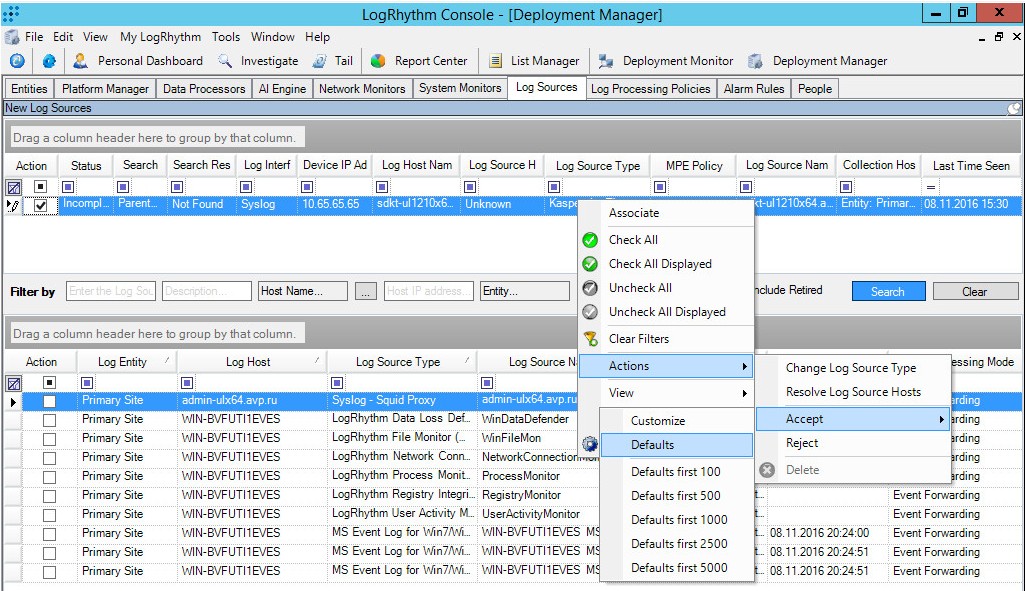Toggle the checkbox on the selected sdkt-ul1210x6 row
The width and height of the screenshot is (1025, 591).
pos(40,207)
